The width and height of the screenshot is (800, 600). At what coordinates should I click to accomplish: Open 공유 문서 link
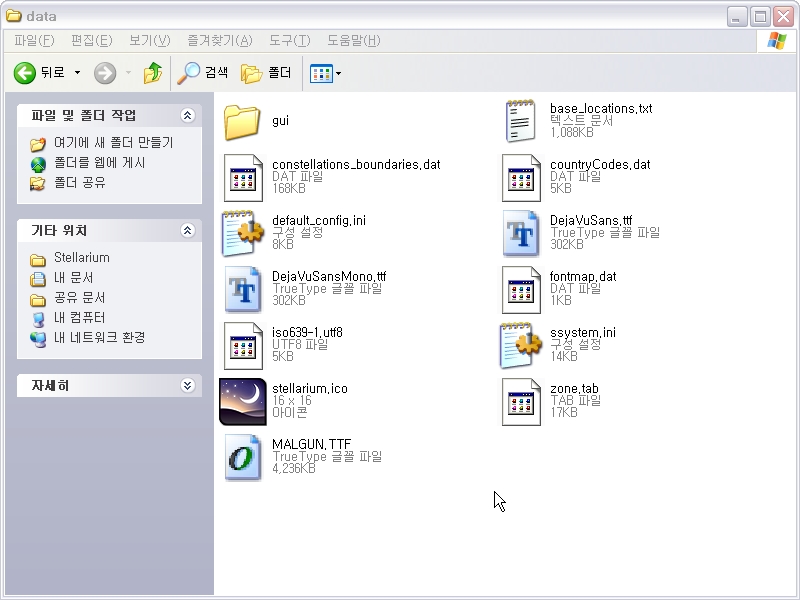click(x=80, y=297)
